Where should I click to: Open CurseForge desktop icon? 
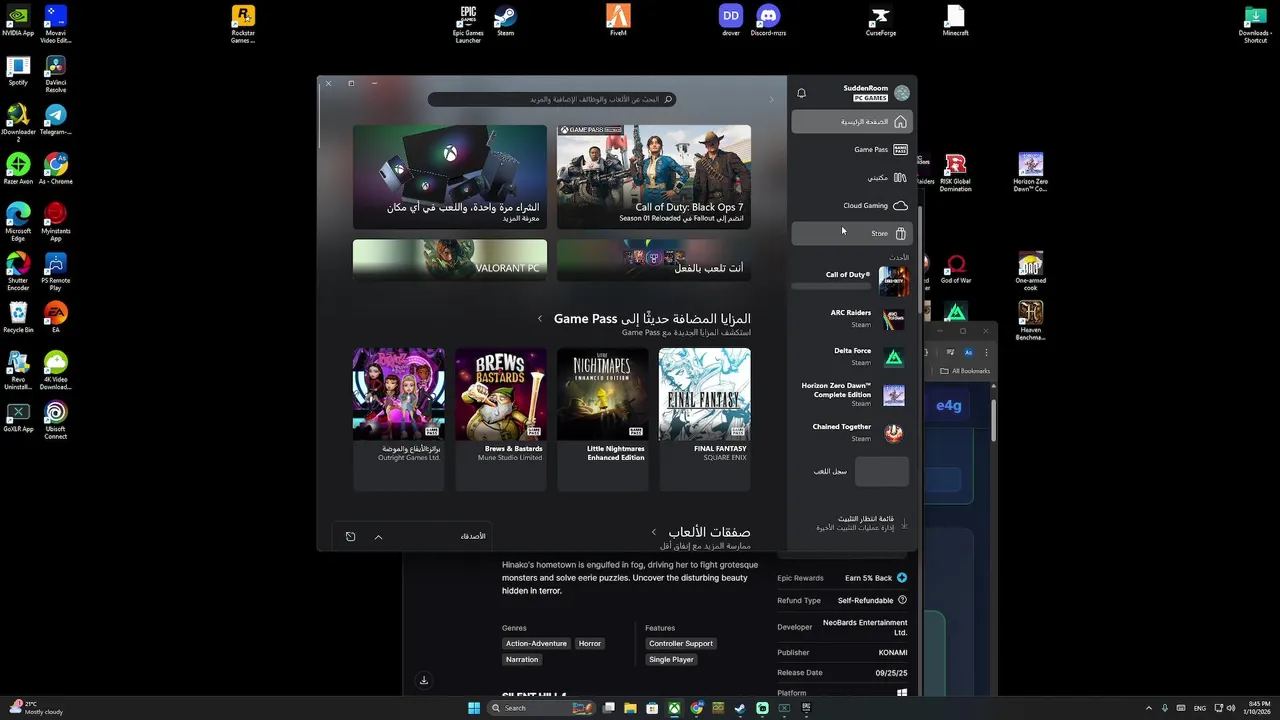point(880,21)
